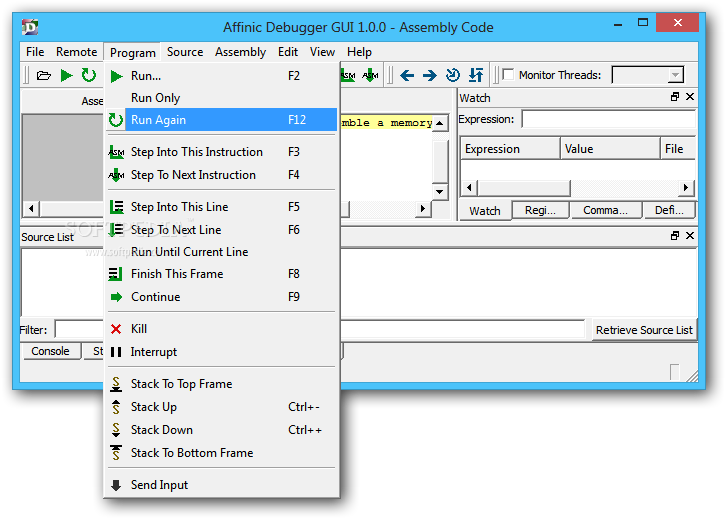
Task: Select Continue in the Program menu
Action: point(222,297)
